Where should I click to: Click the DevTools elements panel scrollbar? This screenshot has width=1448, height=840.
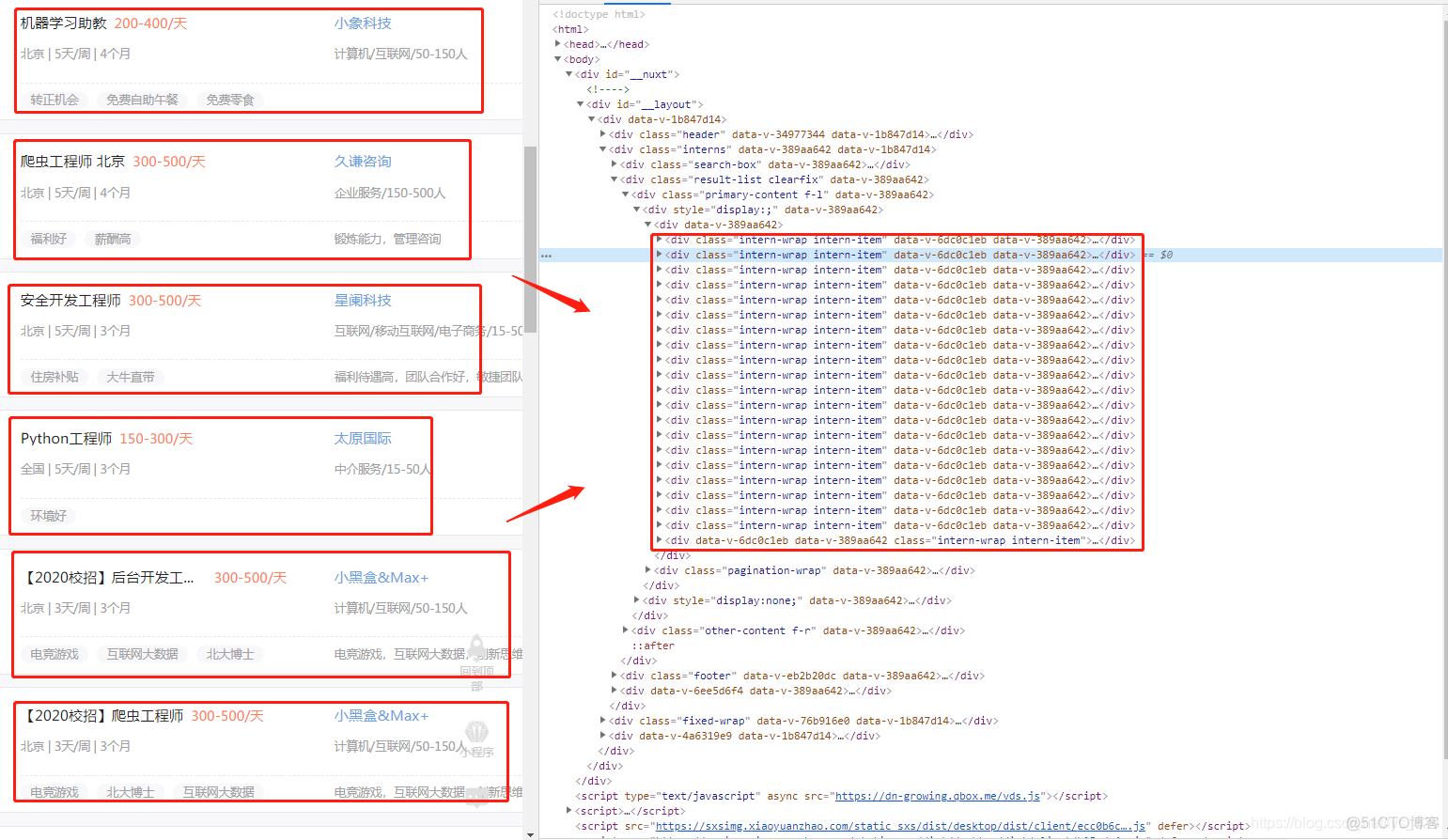[x=1444, y=389]
